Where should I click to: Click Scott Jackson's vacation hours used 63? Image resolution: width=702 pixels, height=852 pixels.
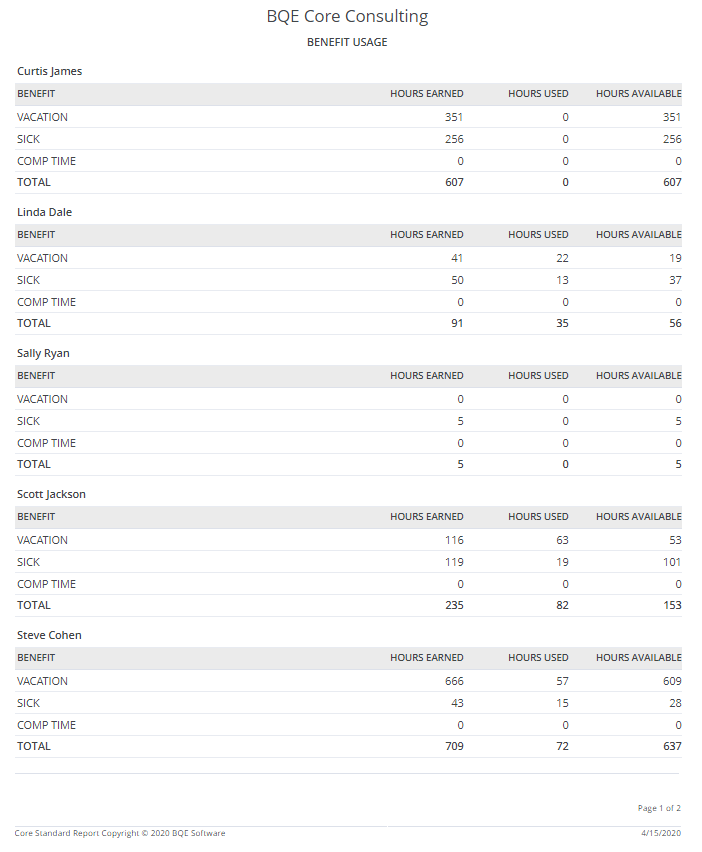(x=562, y=540)
